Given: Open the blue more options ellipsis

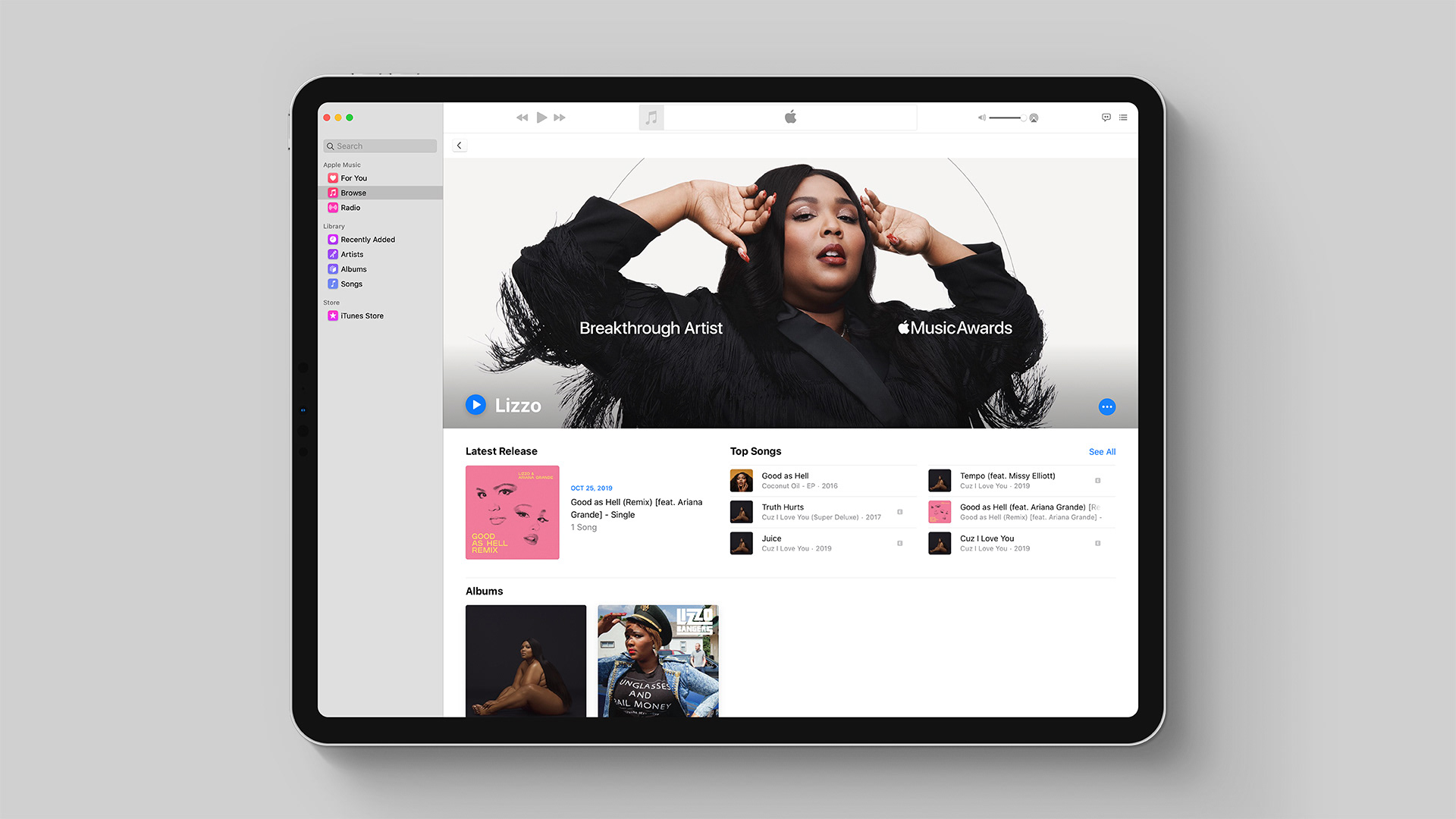Looking at the screenshot, I should (1106, 407).
